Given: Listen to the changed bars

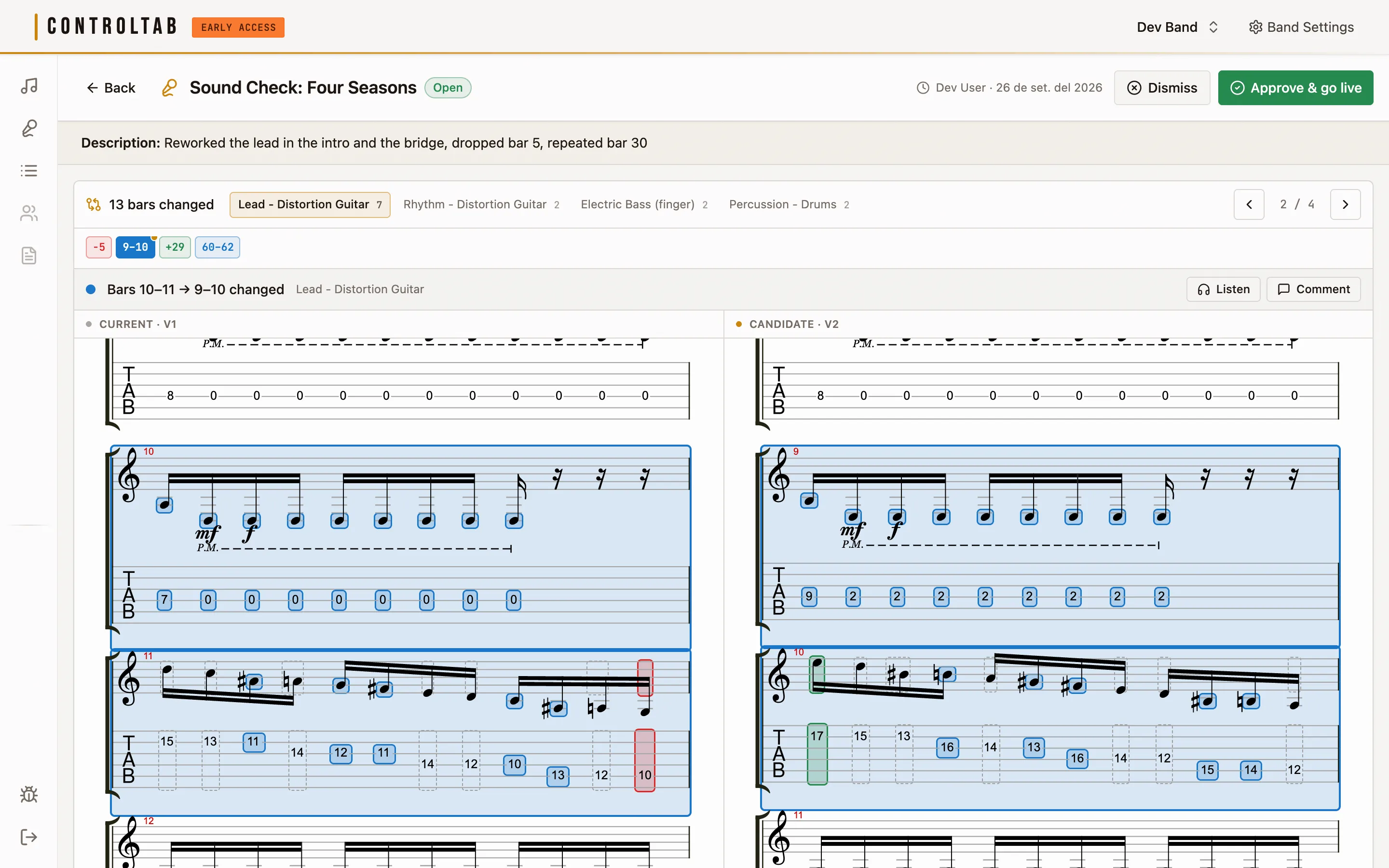Looking at the screenshot, I should [x=1223, y=289].
